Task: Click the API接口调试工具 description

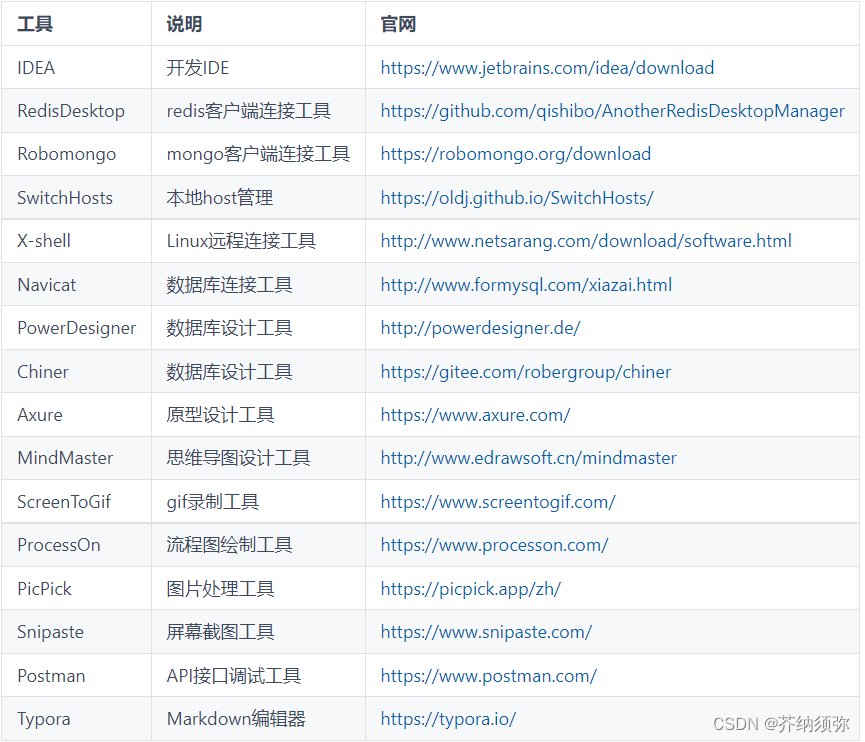Action: 234,675
